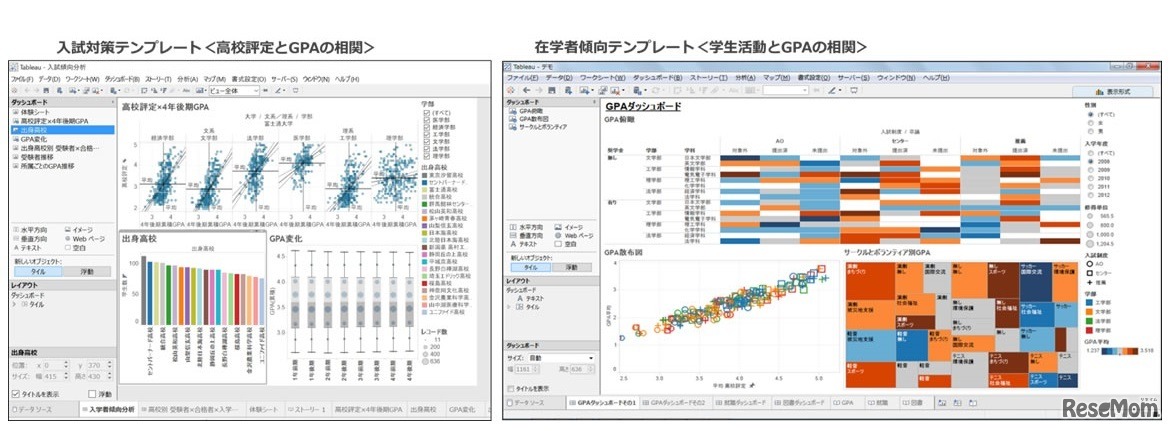Toggle (すべて) checkbox in 学部 filter
1173x431 pixels.
(x=426, y=113)
